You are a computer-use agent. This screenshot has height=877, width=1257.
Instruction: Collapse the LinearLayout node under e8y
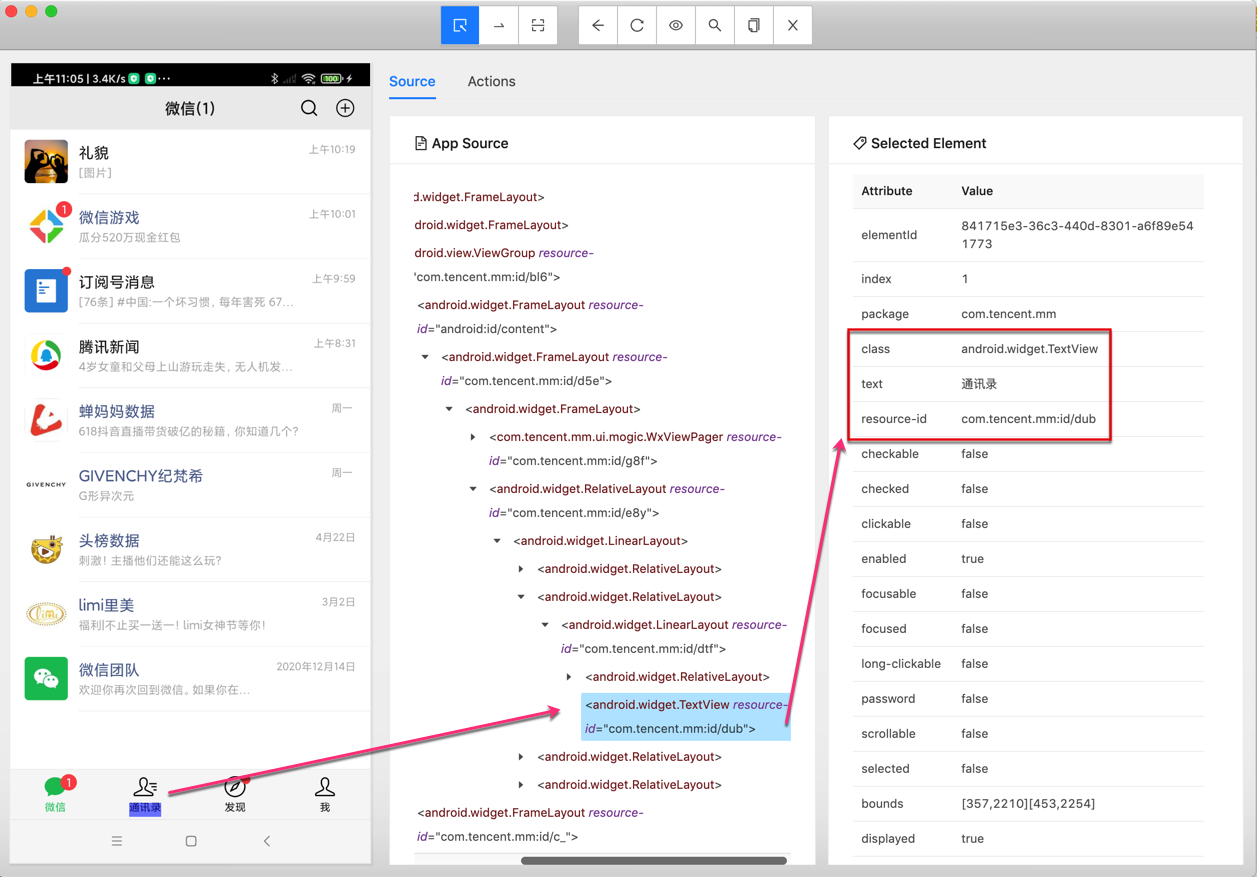coord(497,541)
